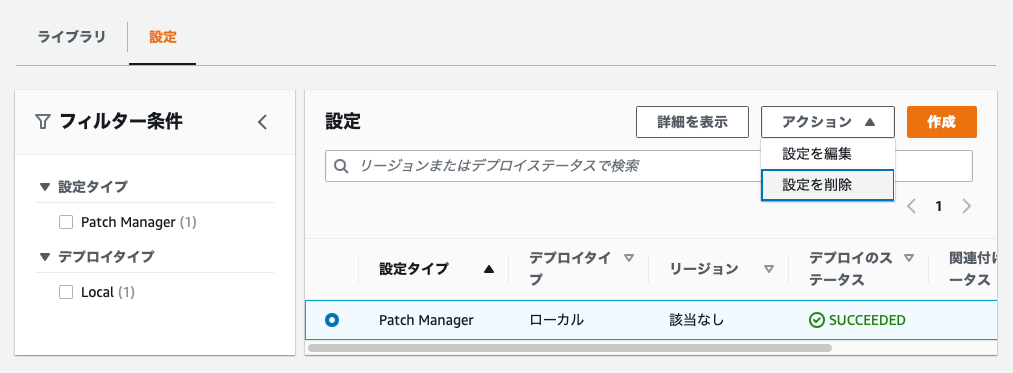Viewport: 1013px width, 373px height.
Task: Switch to the ライブラリ tab
Action: [72, 37]
